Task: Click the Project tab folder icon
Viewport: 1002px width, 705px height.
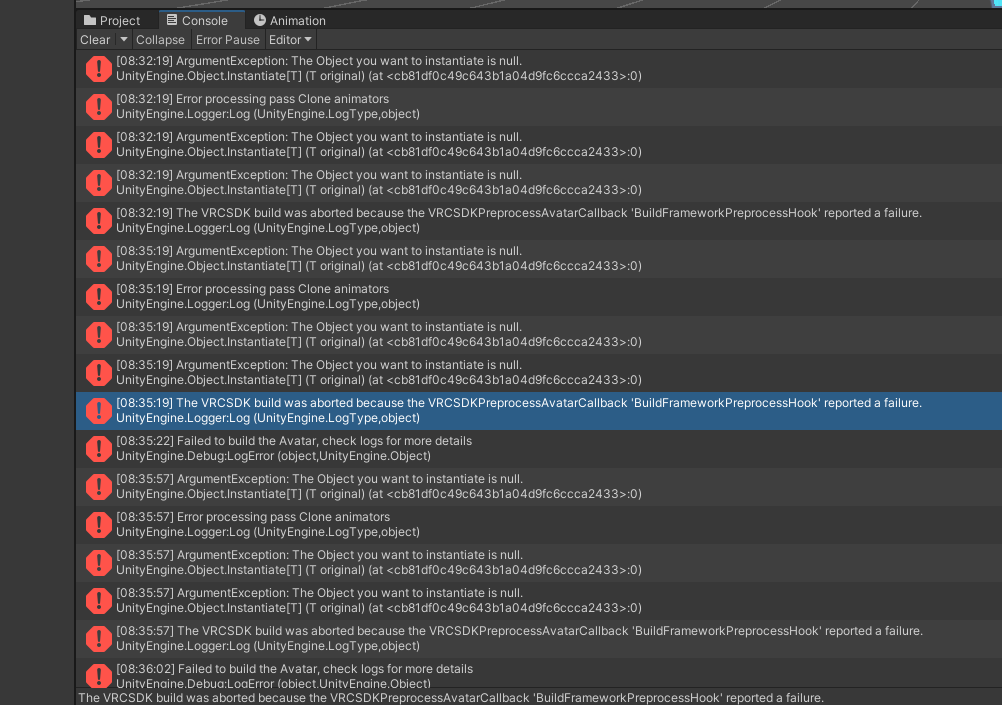Action: tap(89, 20)
